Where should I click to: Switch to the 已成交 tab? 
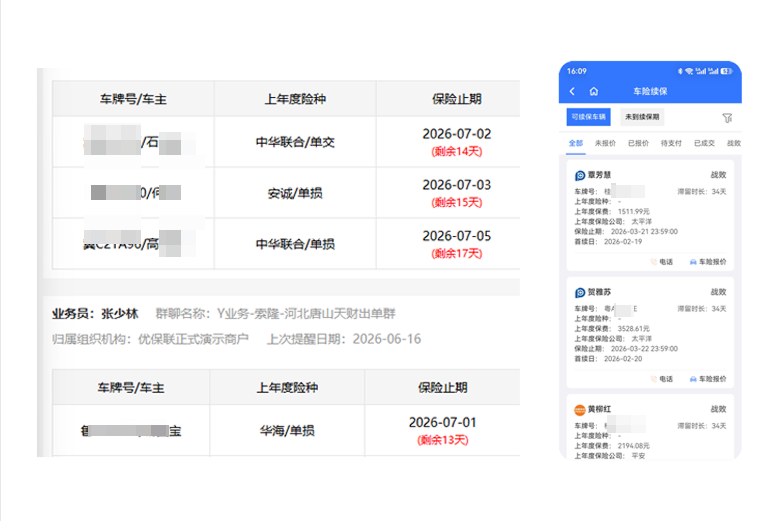pos(704,143)
